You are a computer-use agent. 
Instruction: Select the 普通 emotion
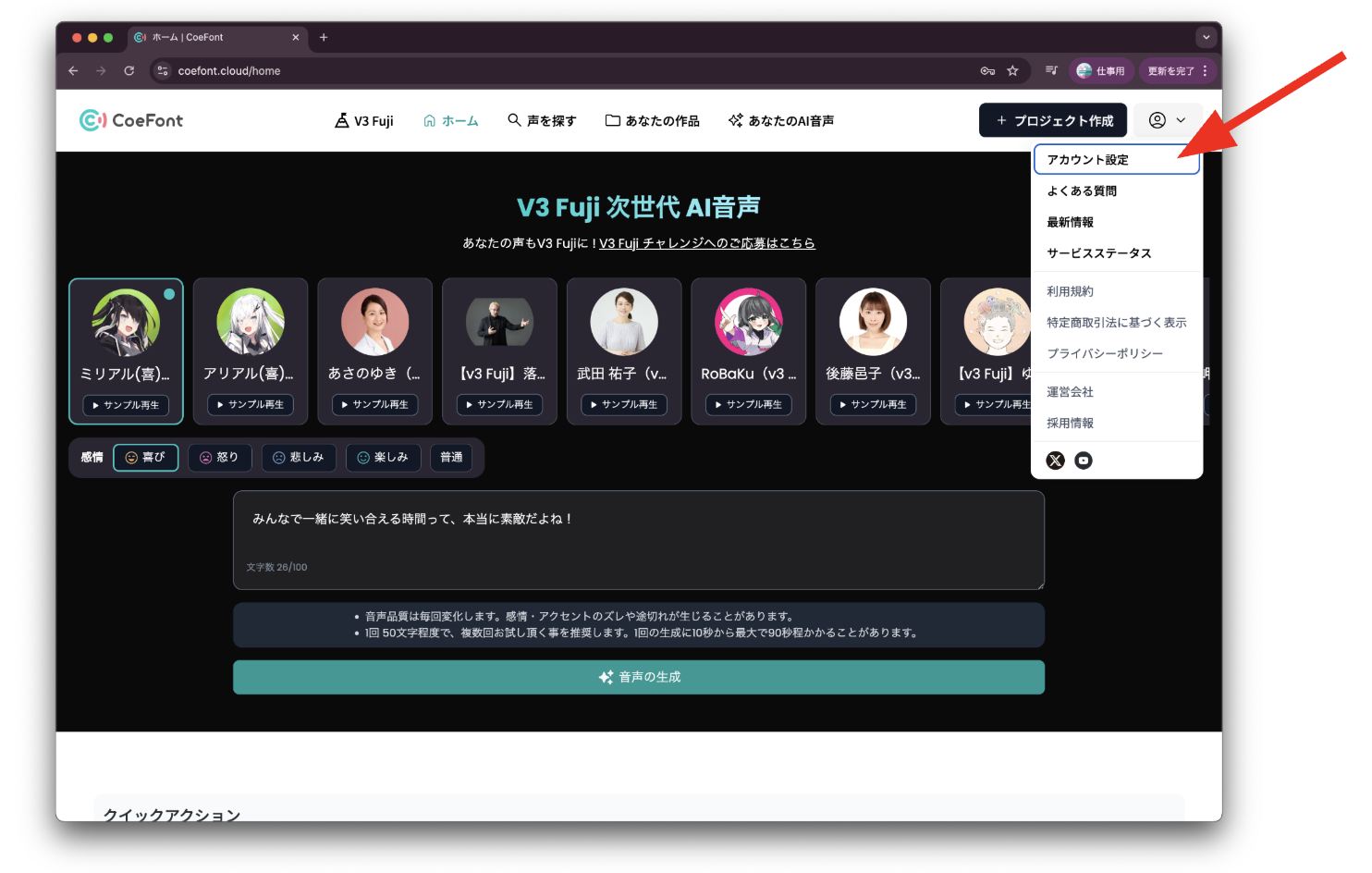click(451, 458)
